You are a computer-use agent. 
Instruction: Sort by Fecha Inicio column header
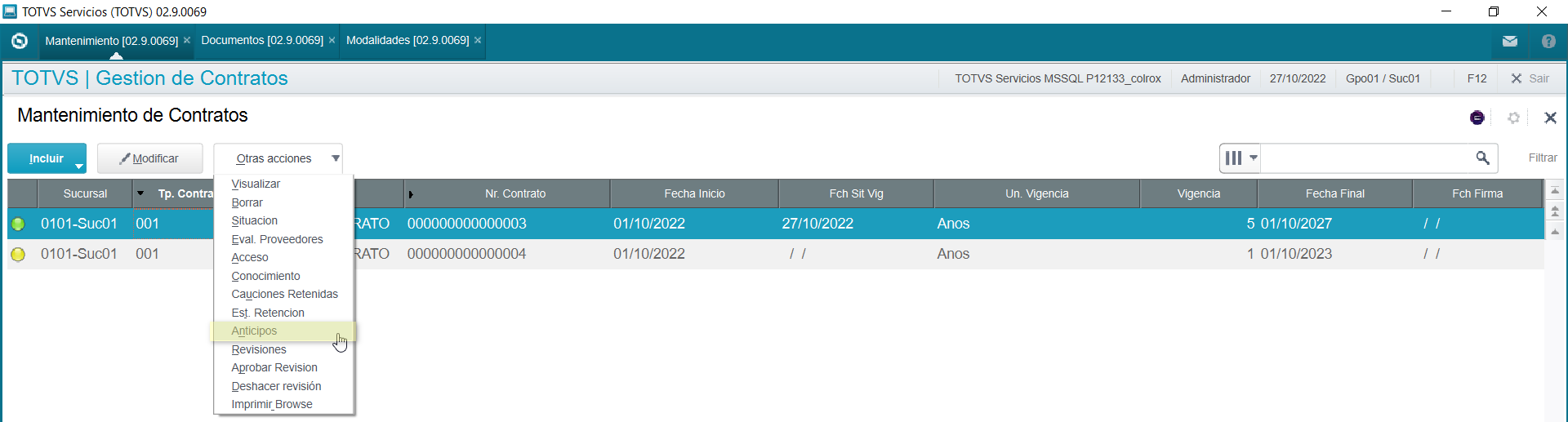(x=694, y=193)
